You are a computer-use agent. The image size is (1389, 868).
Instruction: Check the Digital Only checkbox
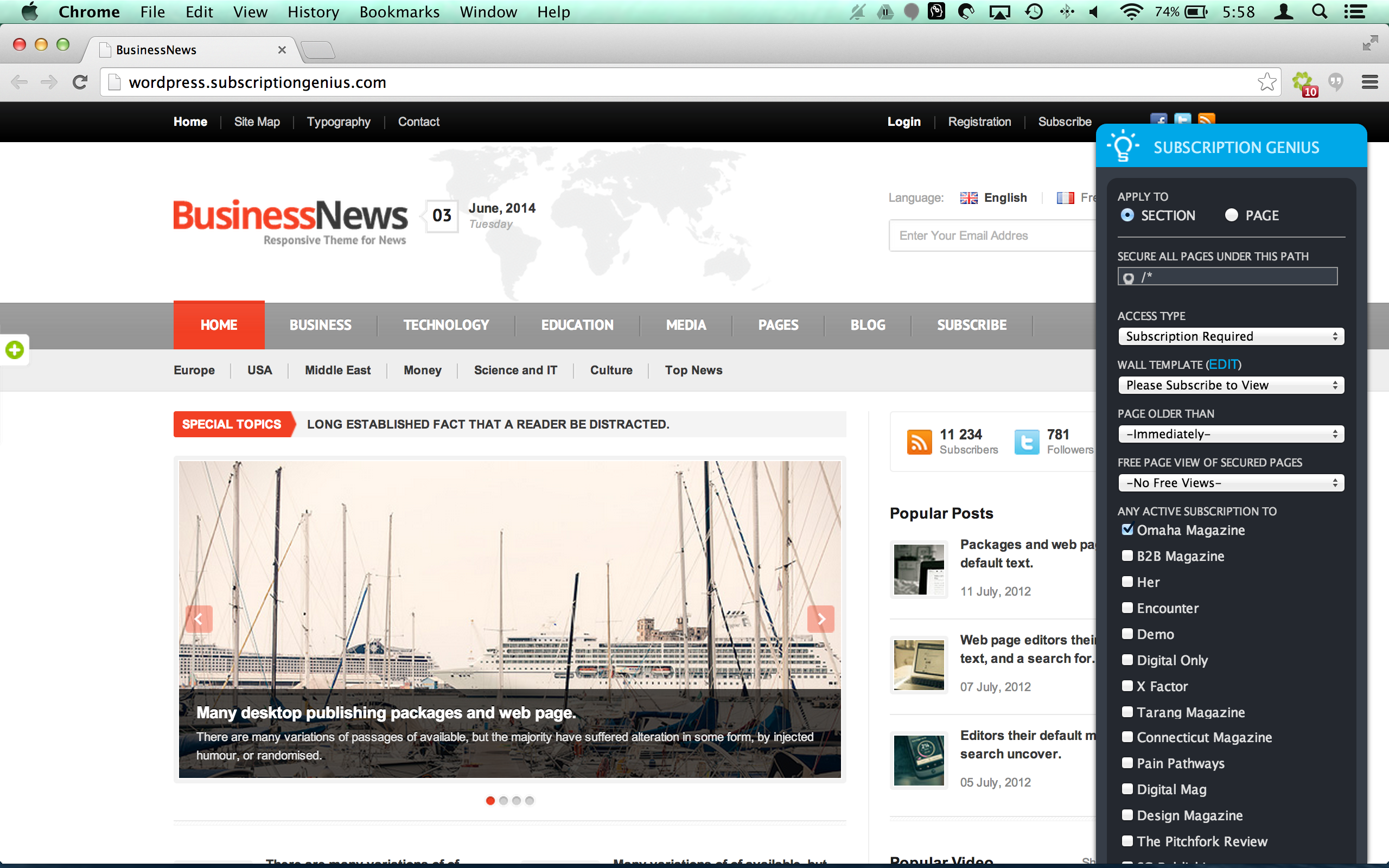point(1127,660)
